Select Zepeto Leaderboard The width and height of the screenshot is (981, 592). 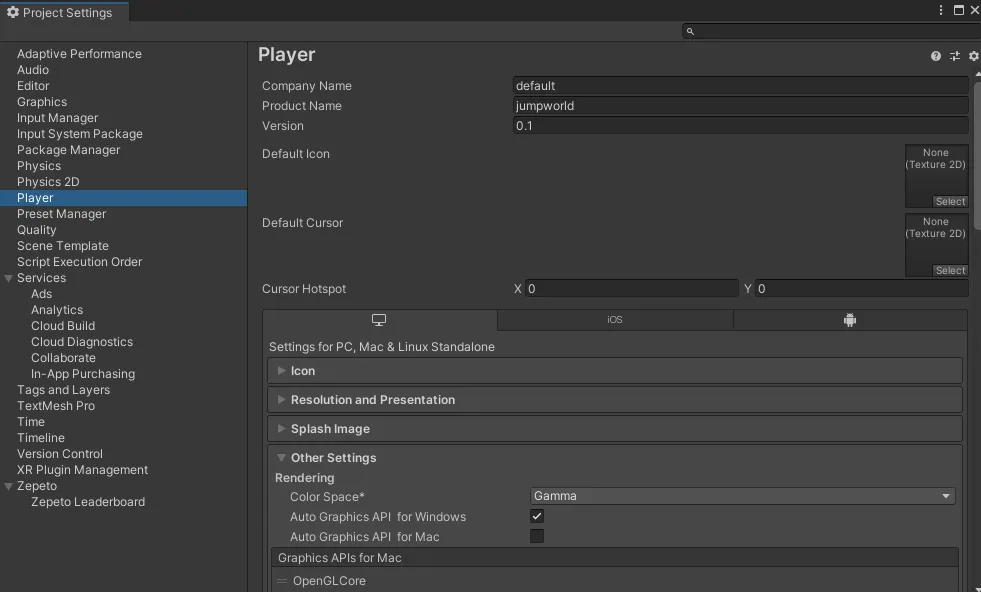point(88,502)
